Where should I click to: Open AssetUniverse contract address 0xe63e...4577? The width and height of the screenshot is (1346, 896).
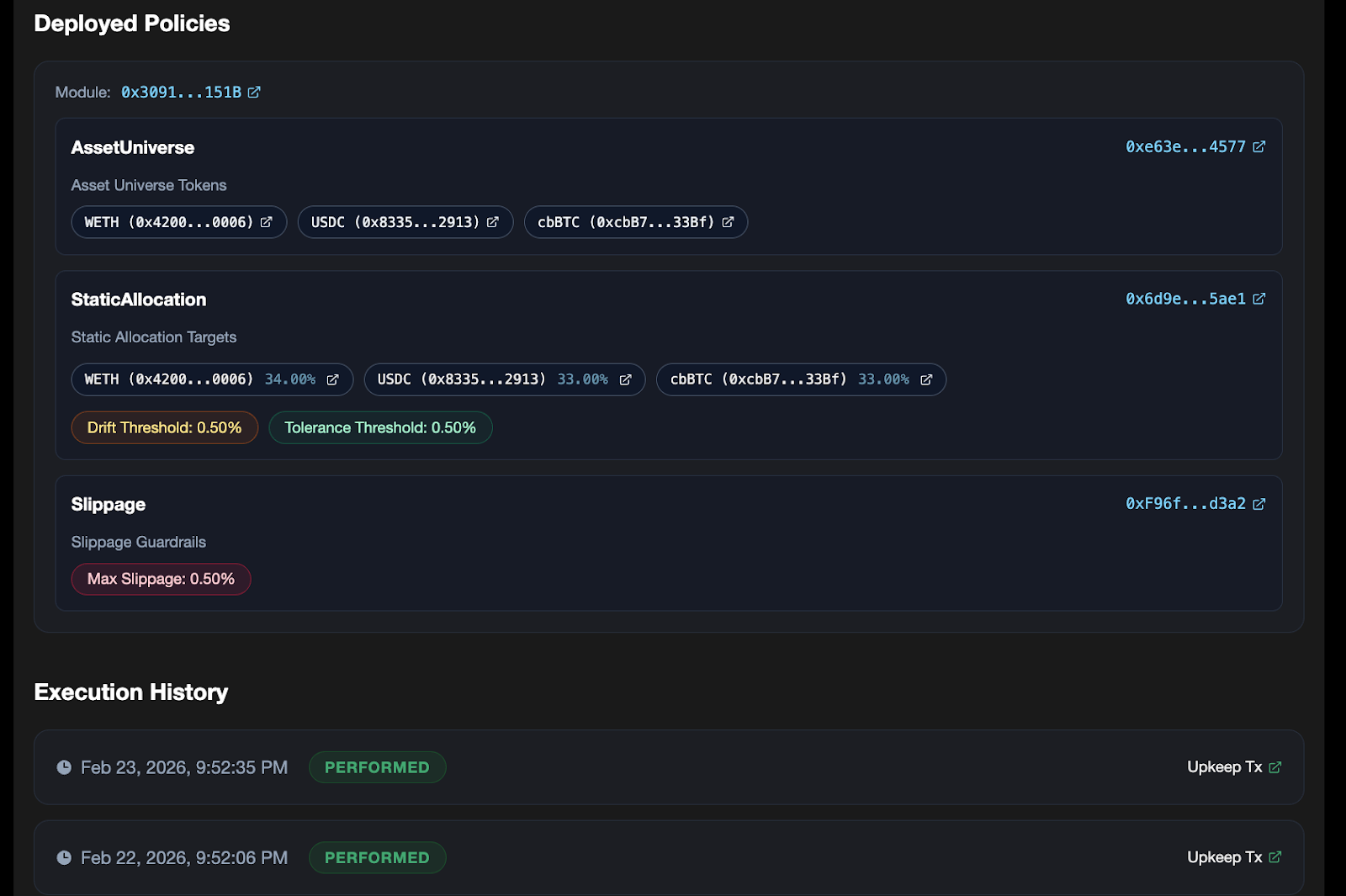click(1184, 147)
